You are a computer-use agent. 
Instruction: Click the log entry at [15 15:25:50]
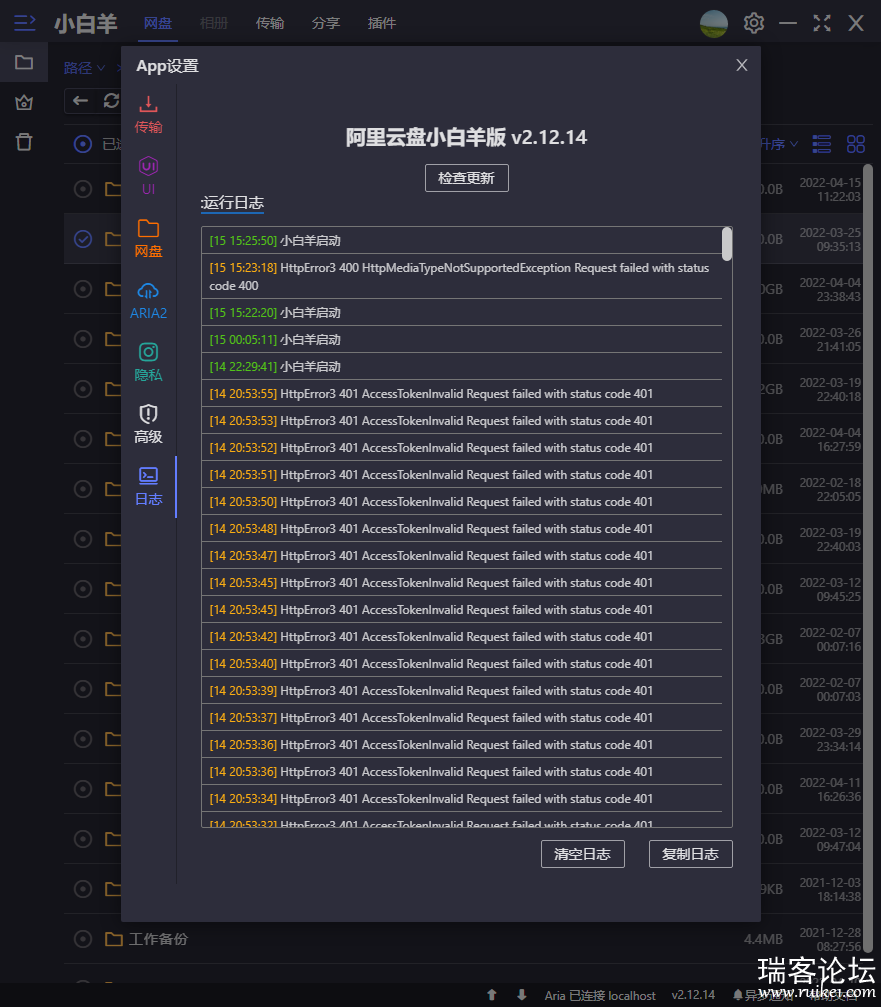pos(462,240)
